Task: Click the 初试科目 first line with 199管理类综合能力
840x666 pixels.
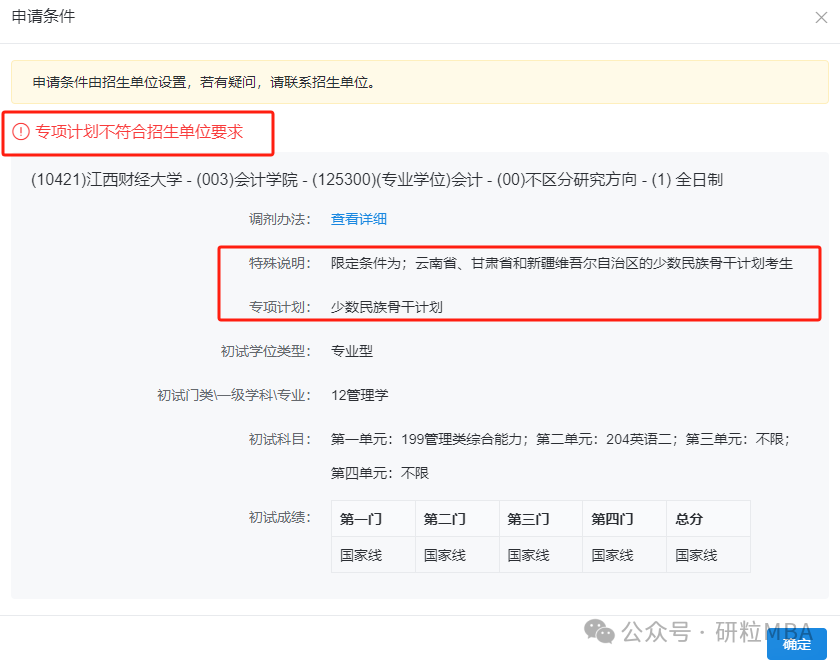Action: coord(560,439)
